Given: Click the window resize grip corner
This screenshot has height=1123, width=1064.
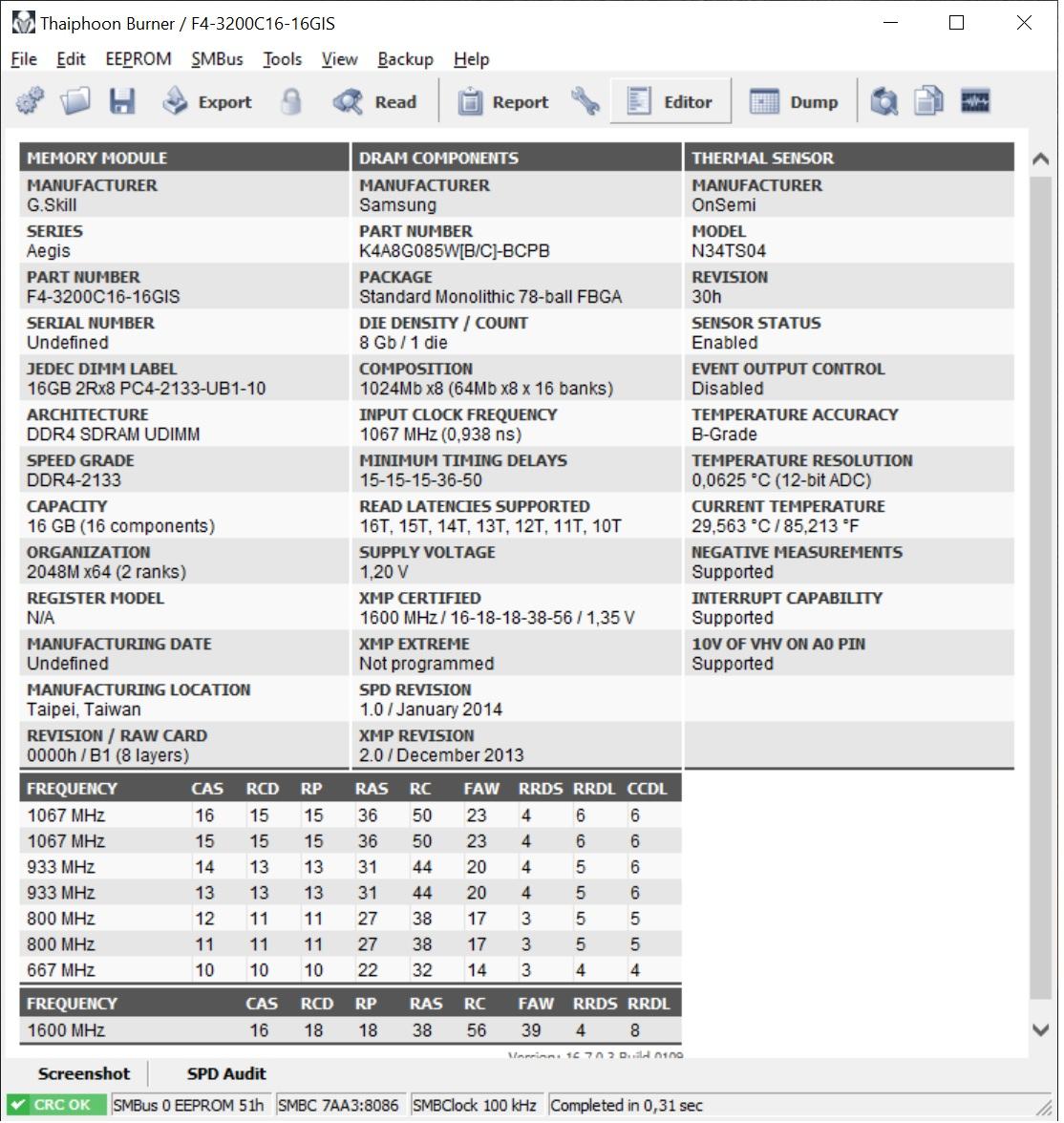Looking at the screenshot, I should 1045,1107.
